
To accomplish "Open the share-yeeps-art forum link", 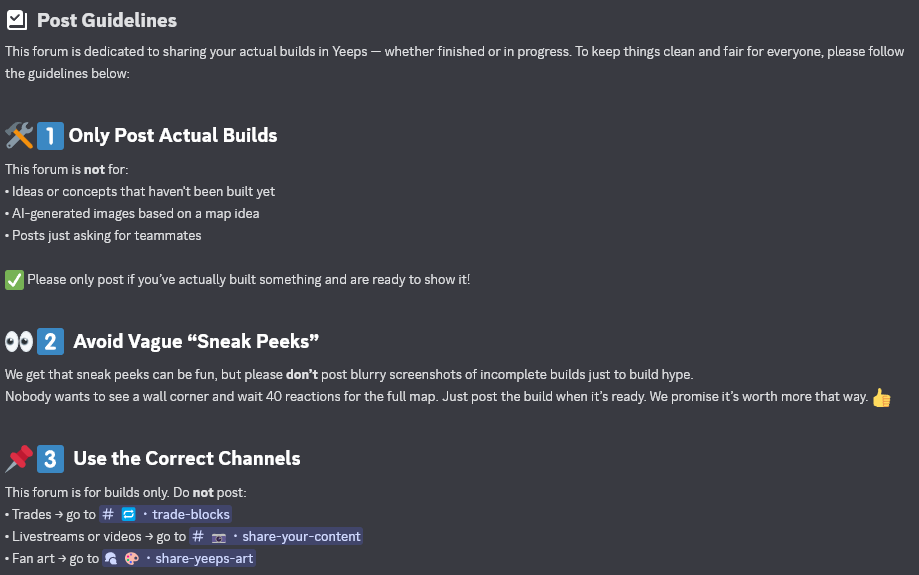I will pos(179,559).
